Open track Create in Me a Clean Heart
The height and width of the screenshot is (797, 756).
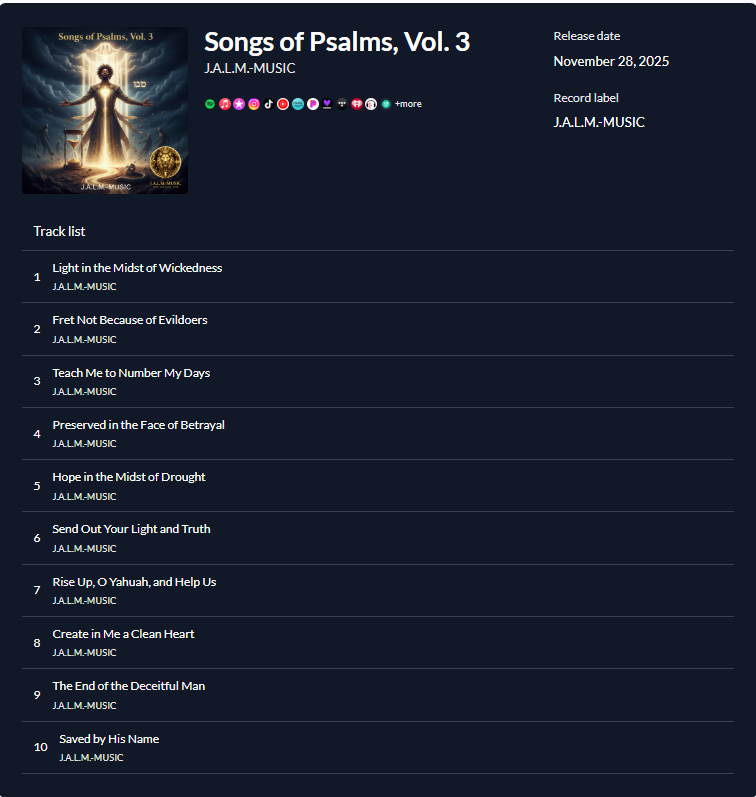[378, 642]
